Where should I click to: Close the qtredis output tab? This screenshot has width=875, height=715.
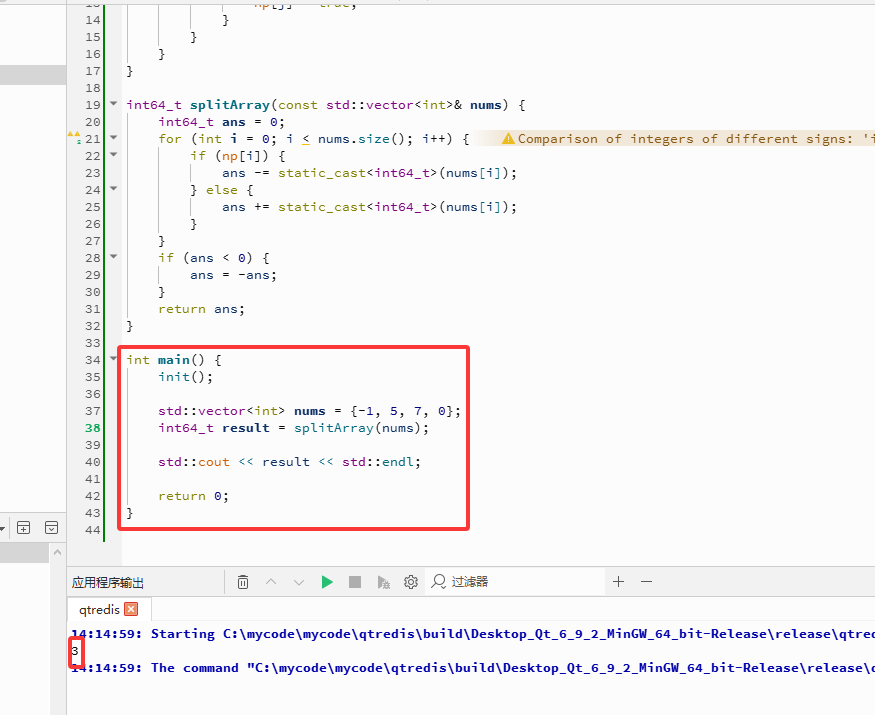tap(131, 609)
